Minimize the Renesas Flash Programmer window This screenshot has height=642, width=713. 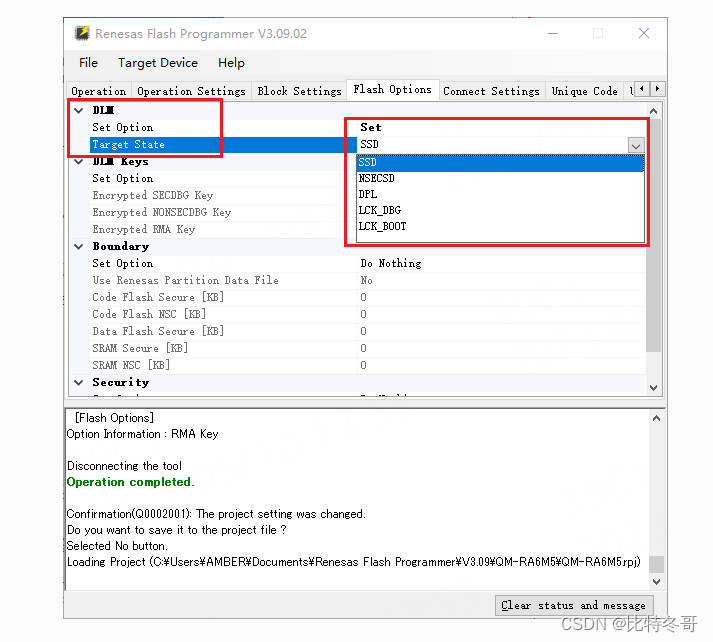point(553,33)
